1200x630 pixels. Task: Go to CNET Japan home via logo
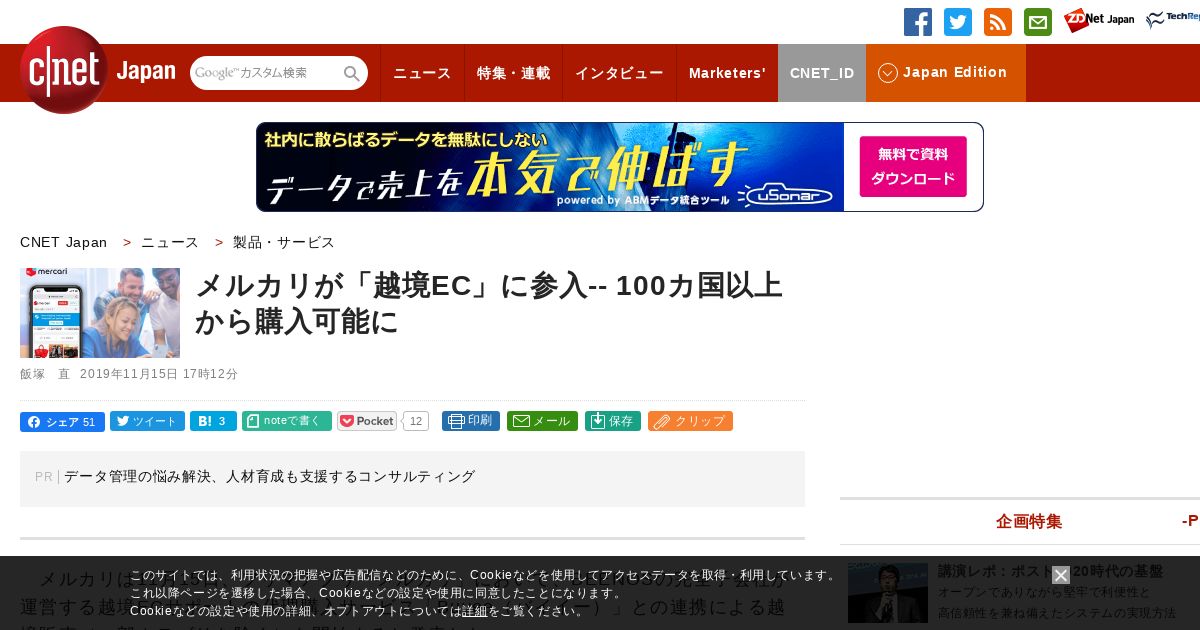[x=97, y=70]
